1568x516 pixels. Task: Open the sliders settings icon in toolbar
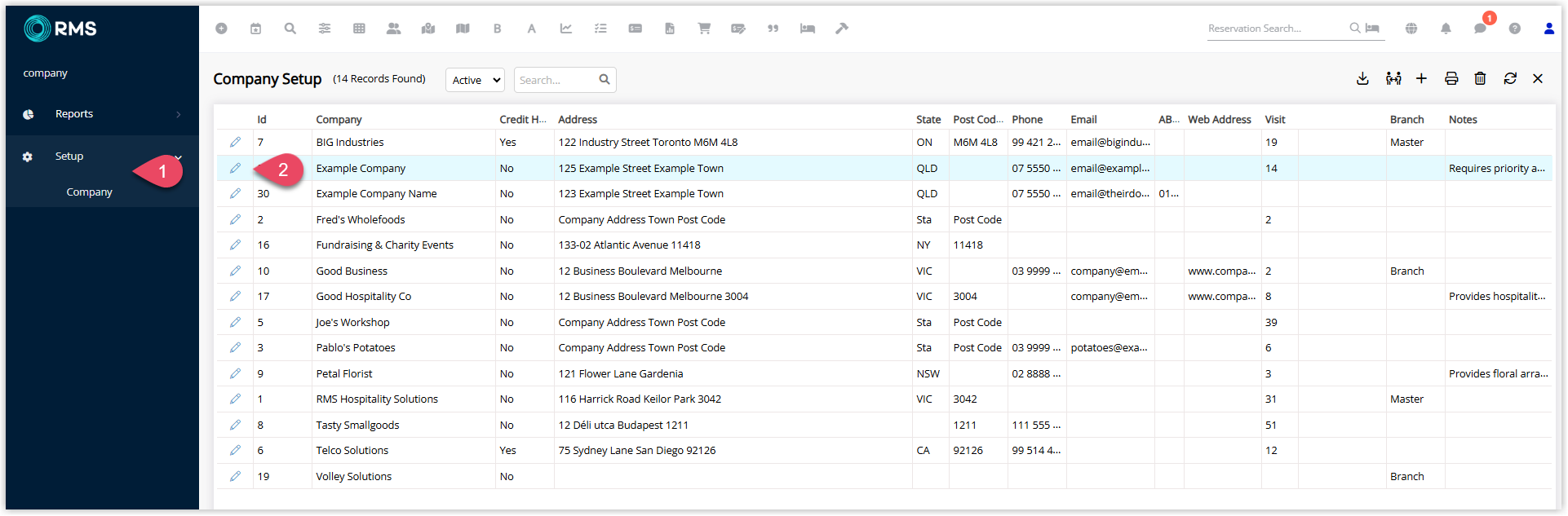[x=325, y=29]
